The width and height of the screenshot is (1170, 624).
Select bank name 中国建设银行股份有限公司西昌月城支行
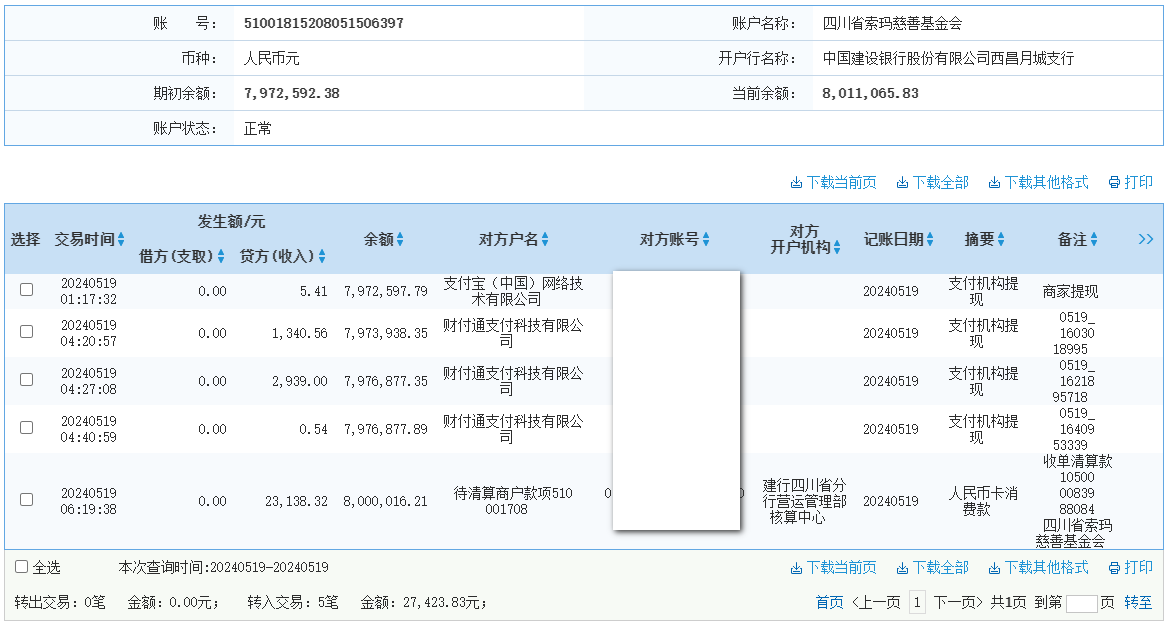click(948, 58)
